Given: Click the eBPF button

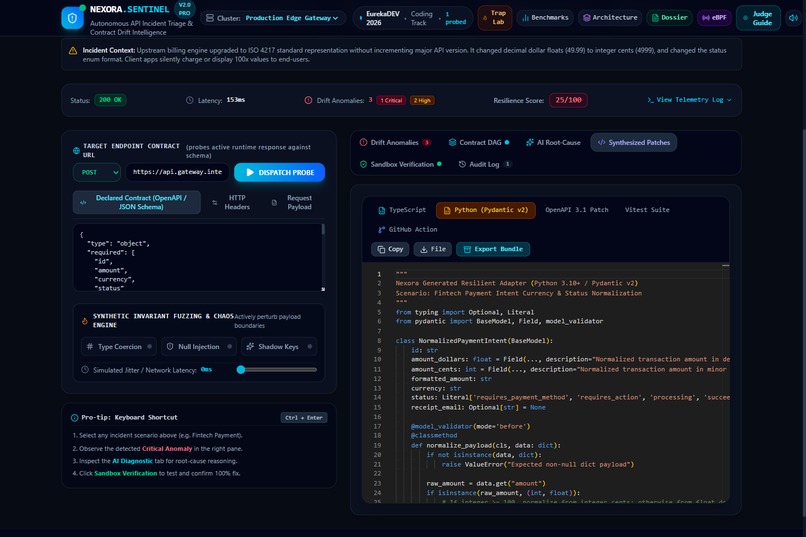Looking at the screenshot, I should pyautogui.click(x=714, y=17).
